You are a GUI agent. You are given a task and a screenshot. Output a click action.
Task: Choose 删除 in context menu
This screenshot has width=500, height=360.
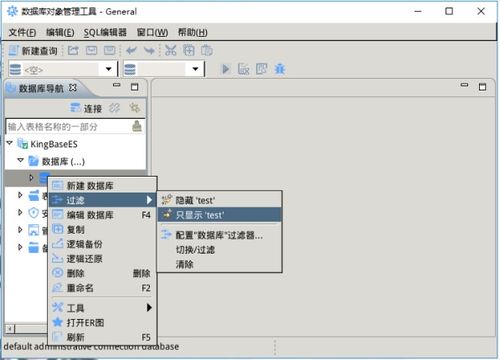click(x=103, y=273)
